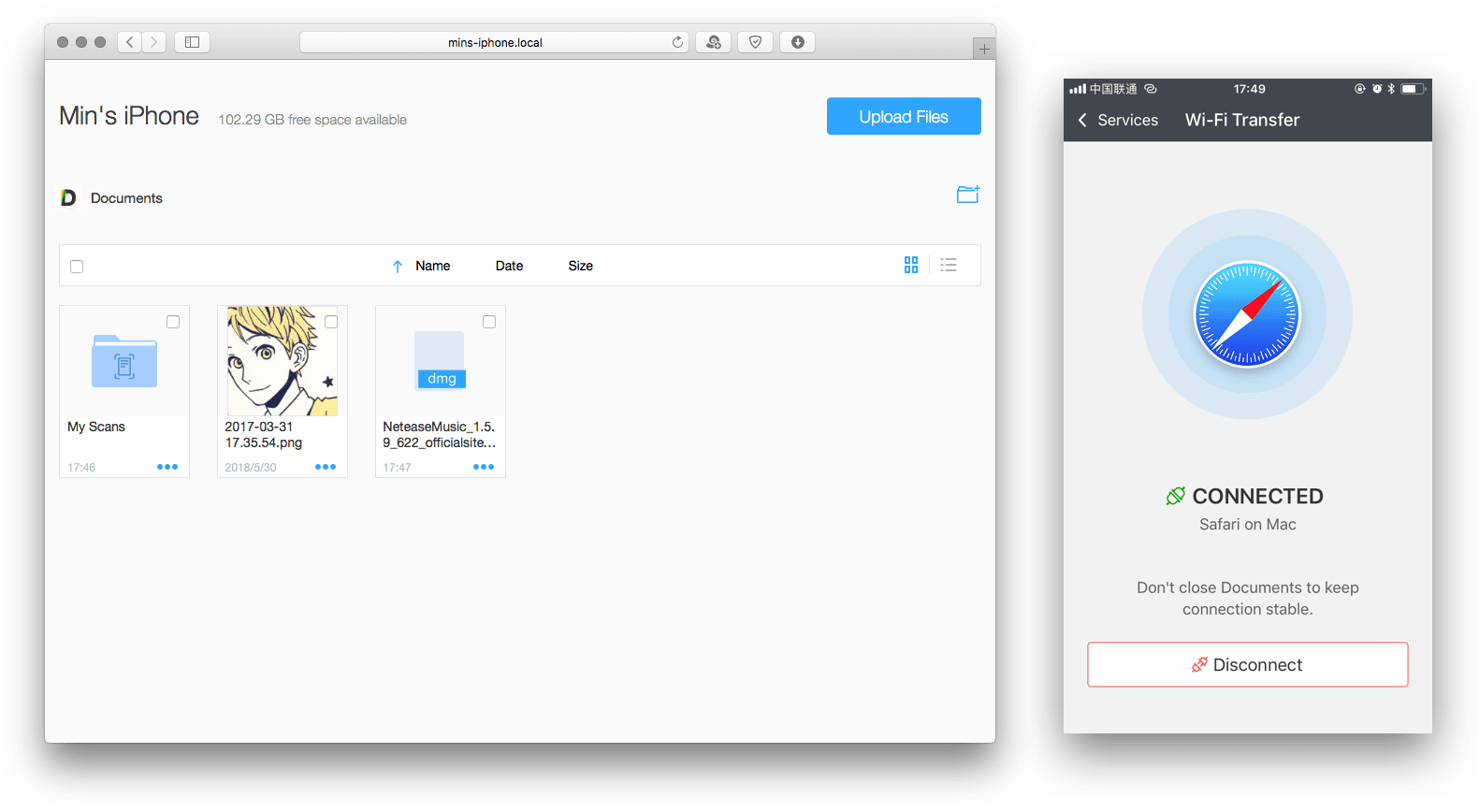Image resolution: width=1479 pixels, height=812 pixels.
Task: Open more options for 2017-03-31 png file
Action: click(x=326, y=467)
